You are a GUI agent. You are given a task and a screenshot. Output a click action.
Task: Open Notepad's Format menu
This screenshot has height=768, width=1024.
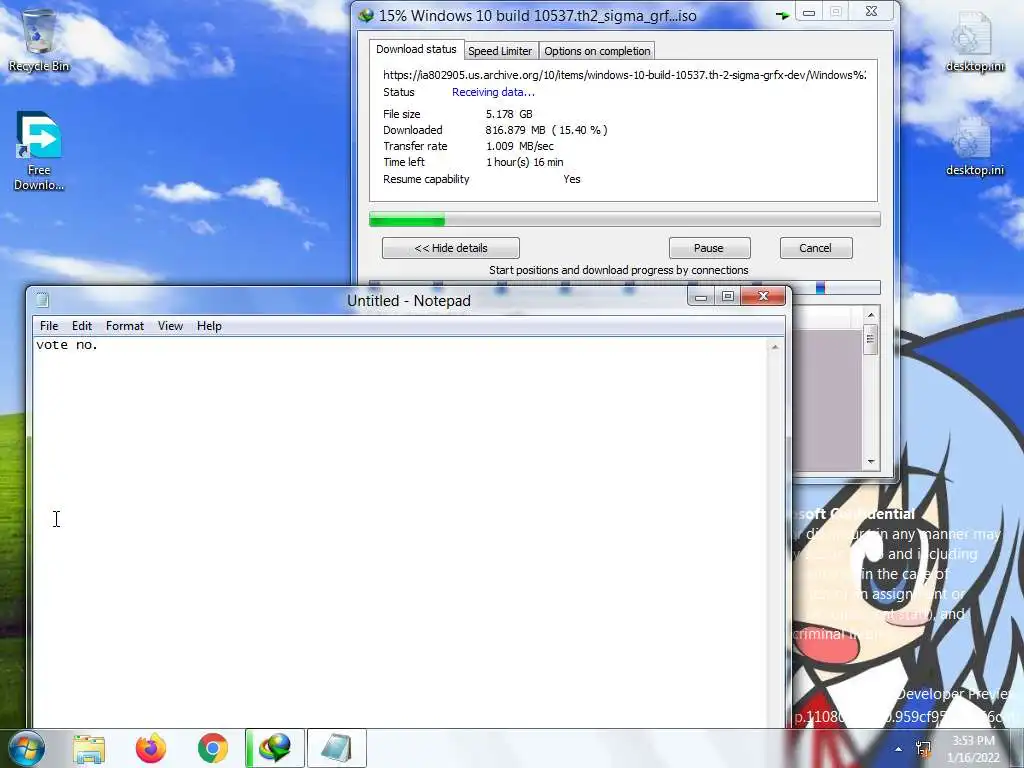tap(125, 326)
